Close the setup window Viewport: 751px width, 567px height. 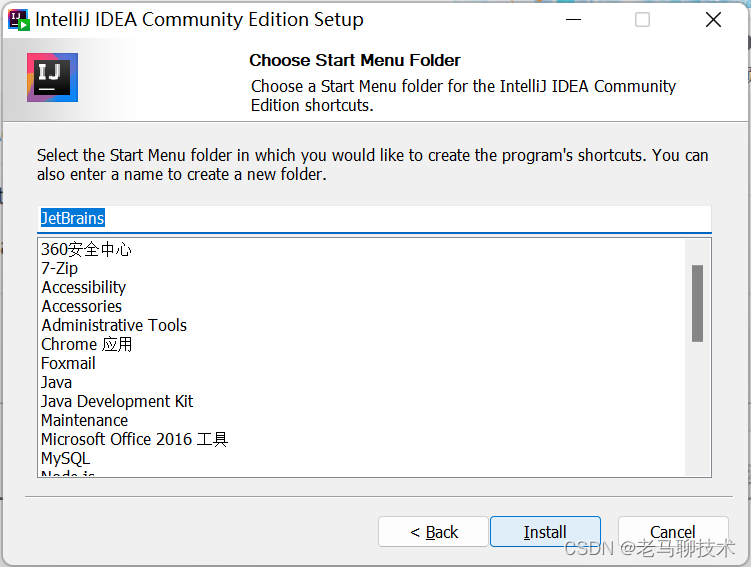(x=713, y=20)
